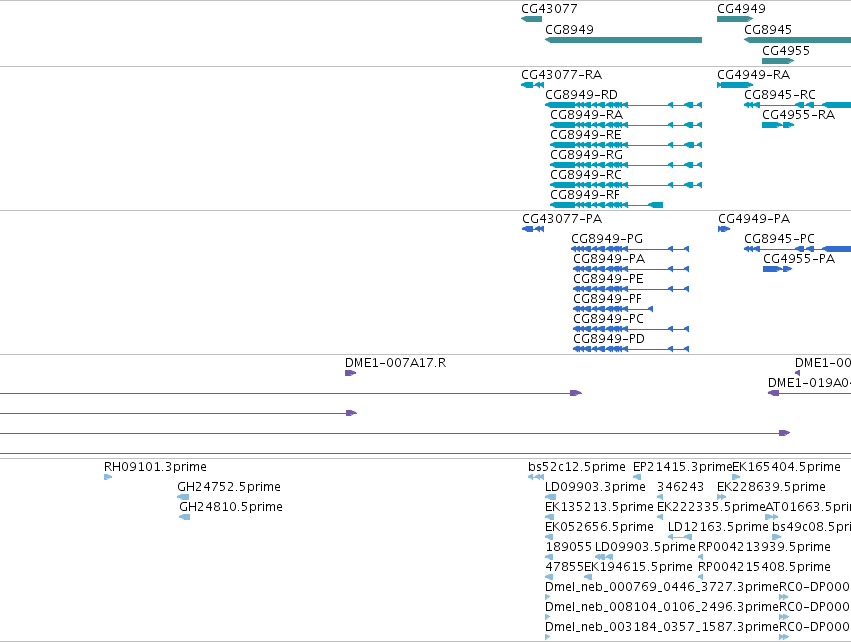Screen dimensions: 851x642
Task: Select the EP21415.3prime EST label
Action: 683,467
